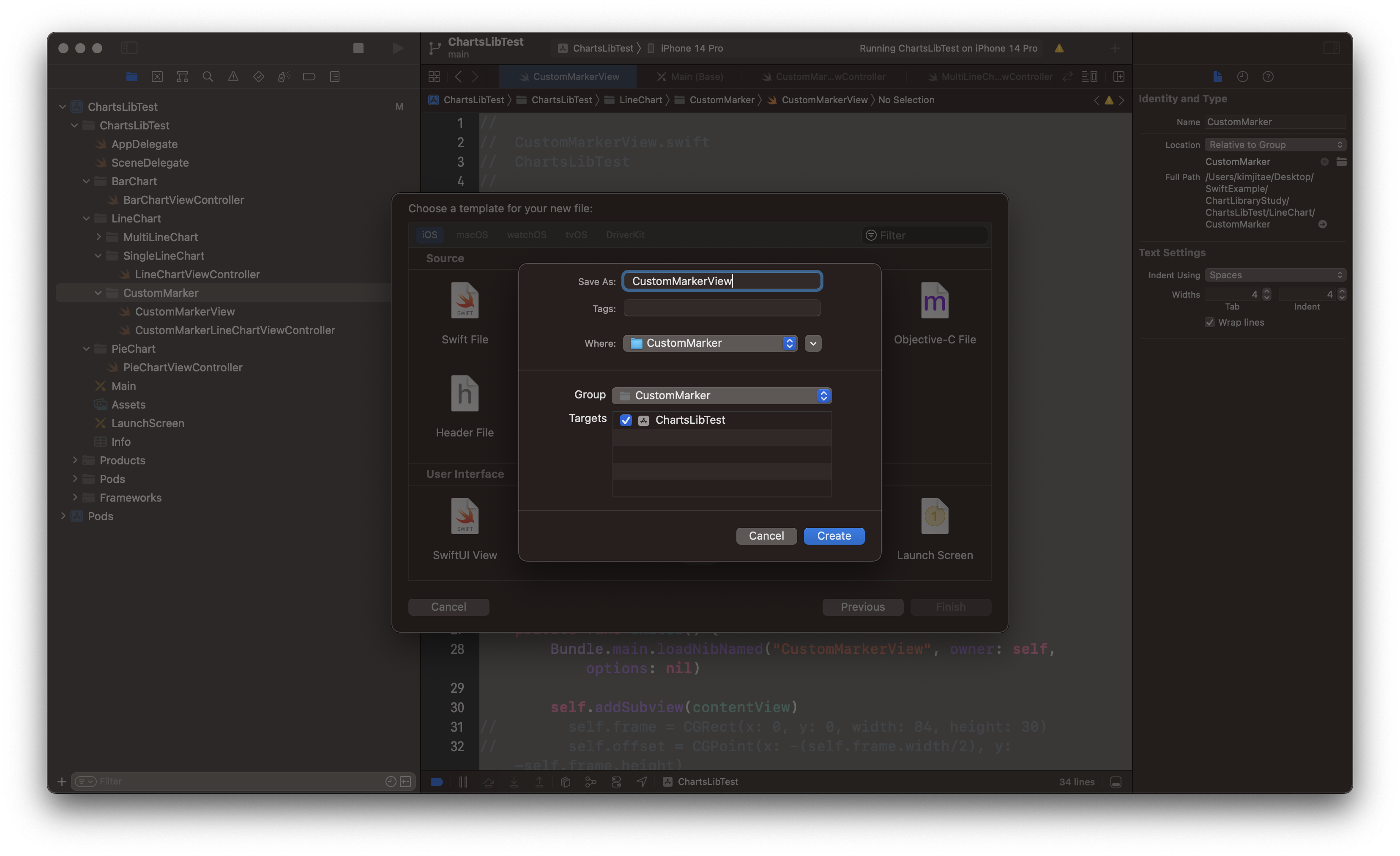Open the Where folder popup menu

point(710,343)
